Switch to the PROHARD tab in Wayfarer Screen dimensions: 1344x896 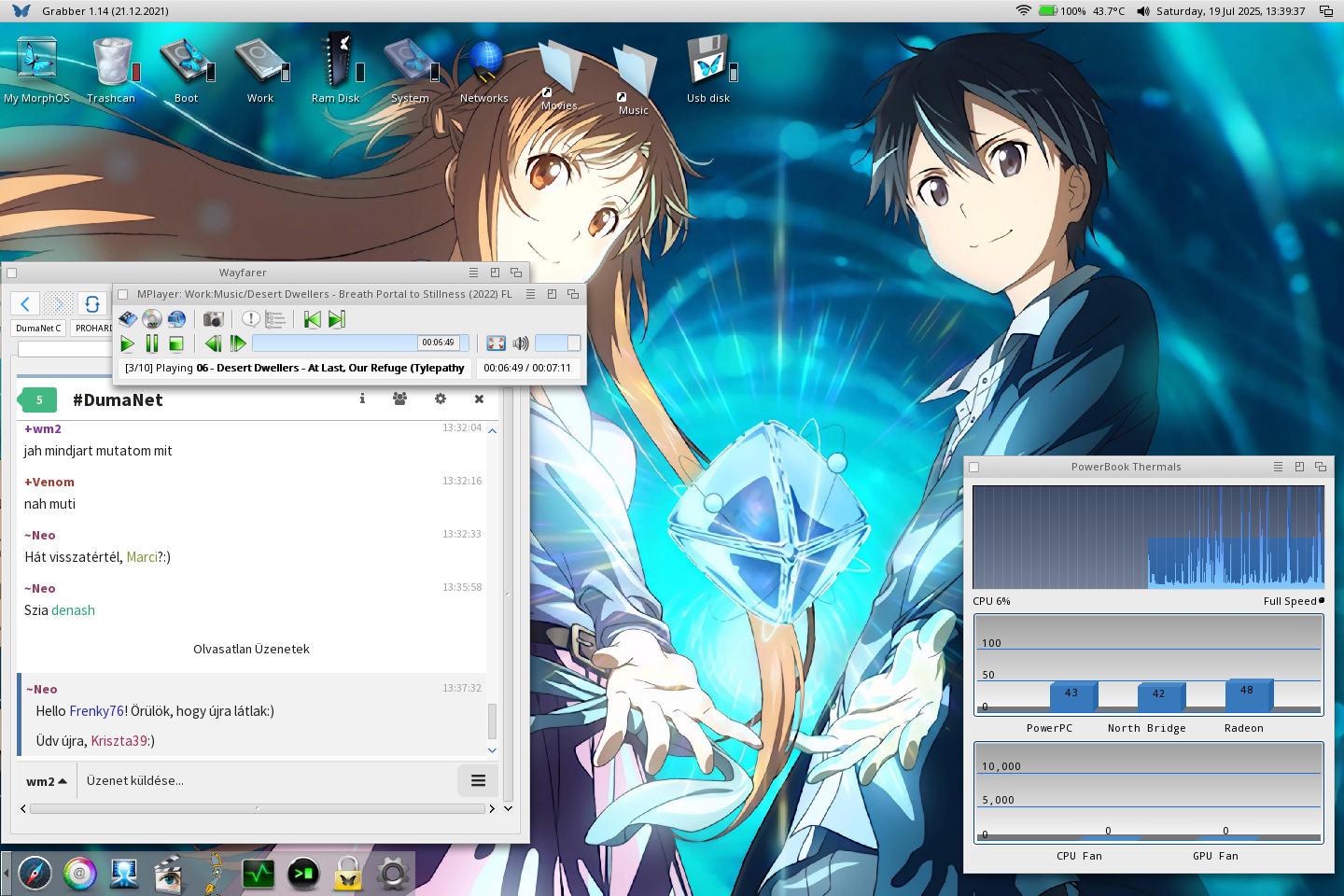93,328
